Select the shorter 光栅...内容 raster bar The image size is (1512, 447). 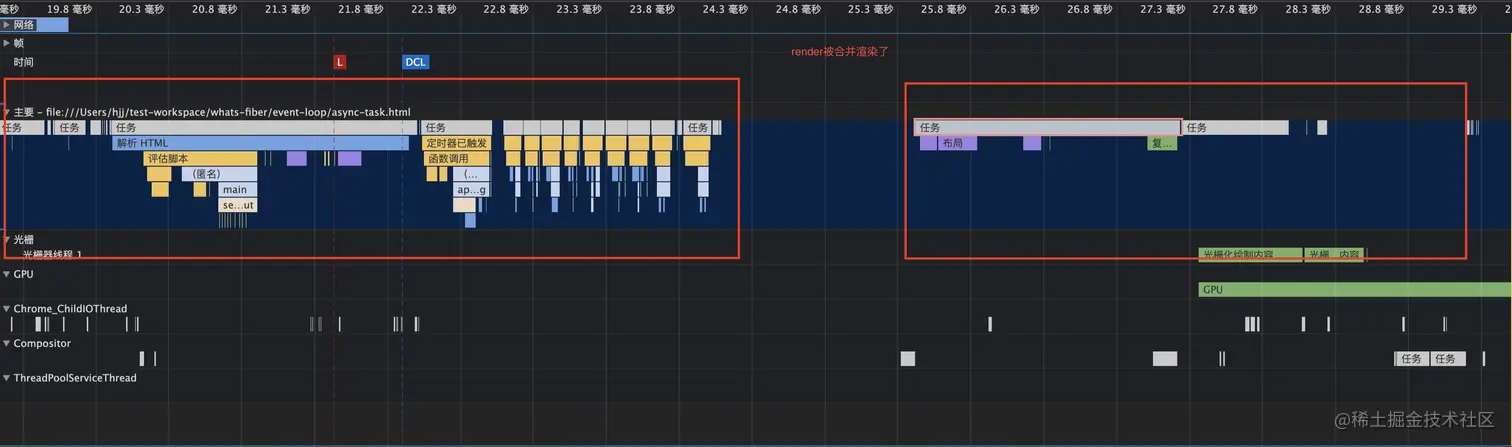coord(1335,254)
